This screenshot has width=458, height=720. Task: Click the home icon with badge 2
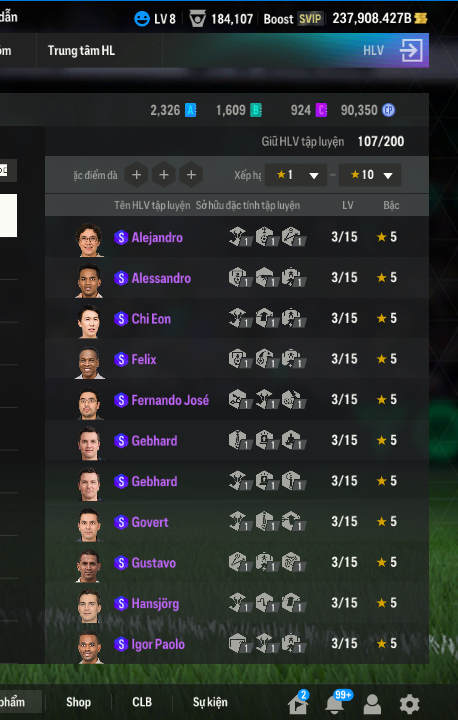(x=298, y=703)
